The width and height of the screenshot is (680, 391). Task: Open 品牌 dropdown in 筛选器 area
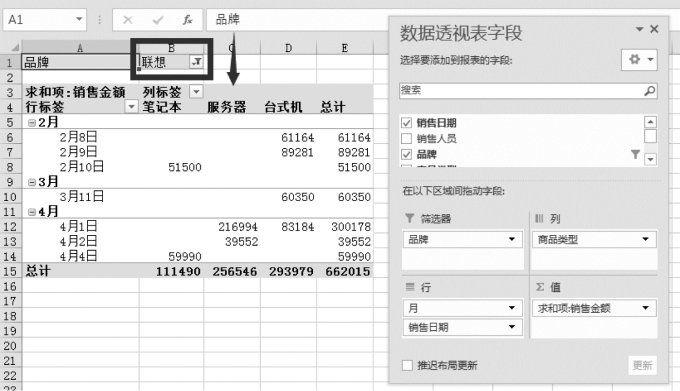pos(512,239)
